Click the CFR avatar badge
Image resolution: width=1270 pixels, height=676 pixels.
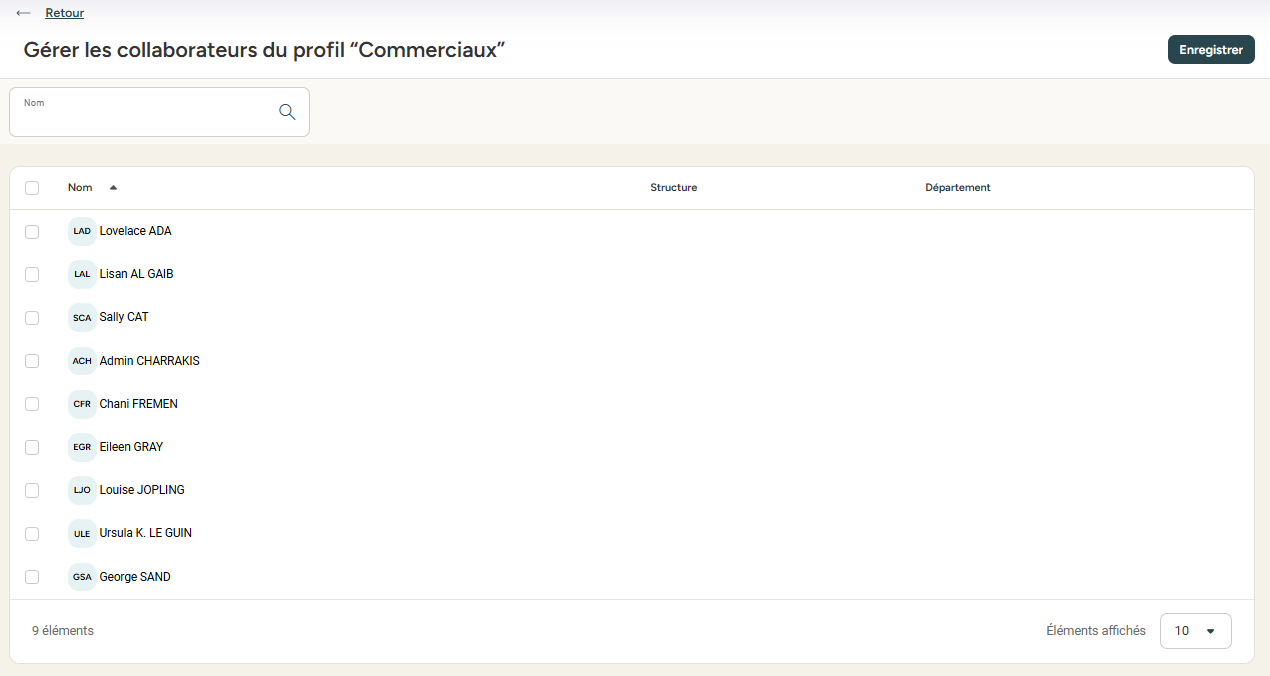click(x=82, y=404)
